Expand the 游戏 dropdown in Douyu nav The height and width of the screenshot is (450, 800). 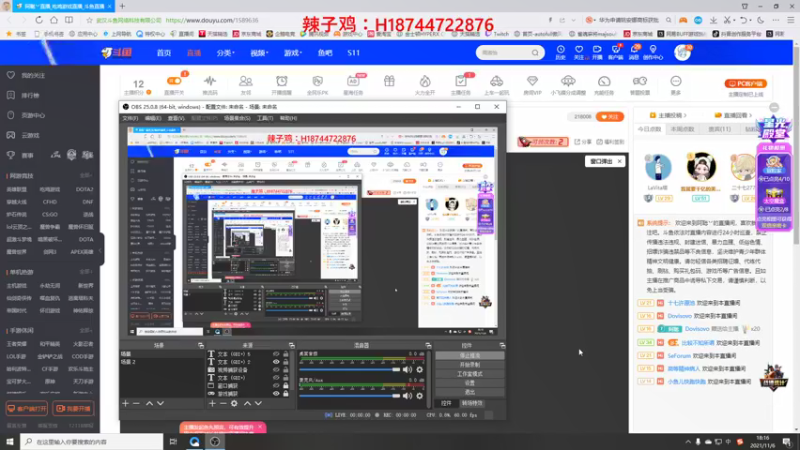click(293, 53)
